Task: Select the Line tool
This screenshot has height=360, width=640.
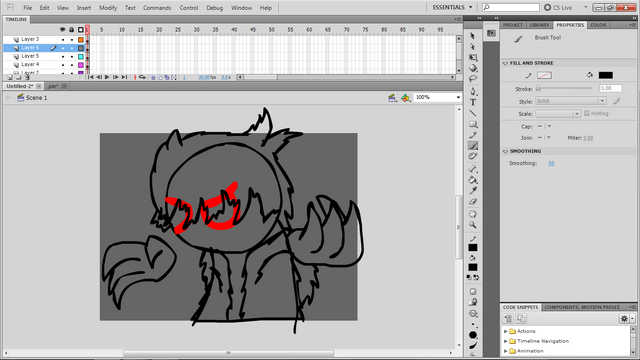Action: (x=473, y=113)
